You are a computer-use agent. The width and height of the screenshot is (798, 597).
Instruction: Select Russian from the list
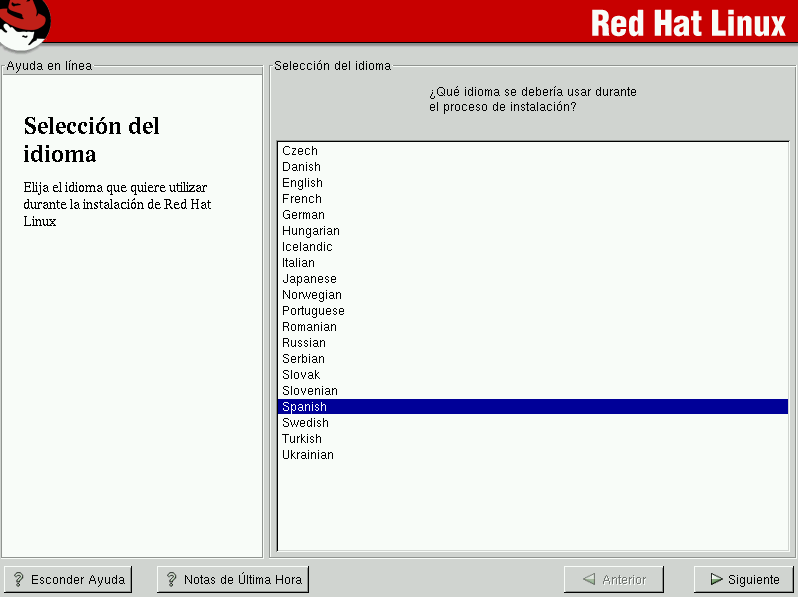[304, 343]
